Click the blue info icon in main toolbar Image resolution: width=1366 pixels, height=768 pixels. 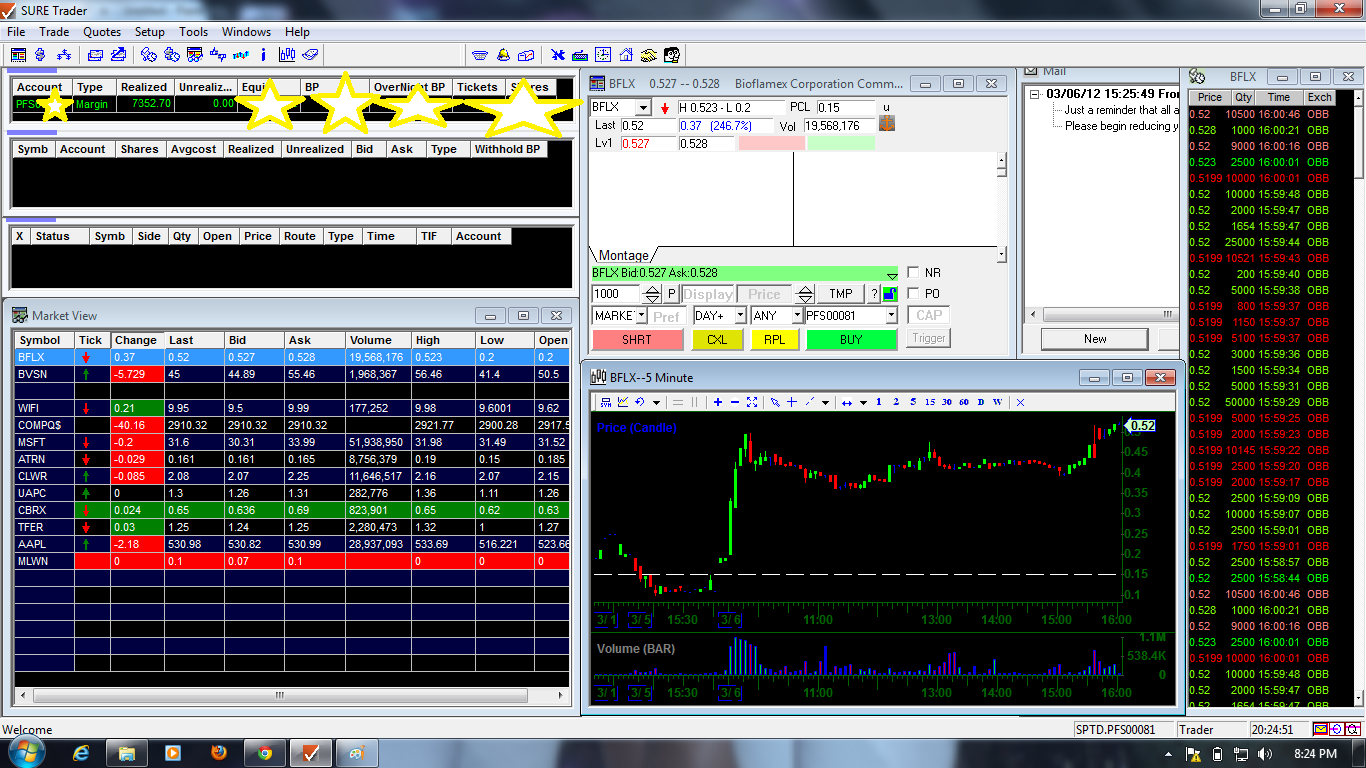click(264, 55)
